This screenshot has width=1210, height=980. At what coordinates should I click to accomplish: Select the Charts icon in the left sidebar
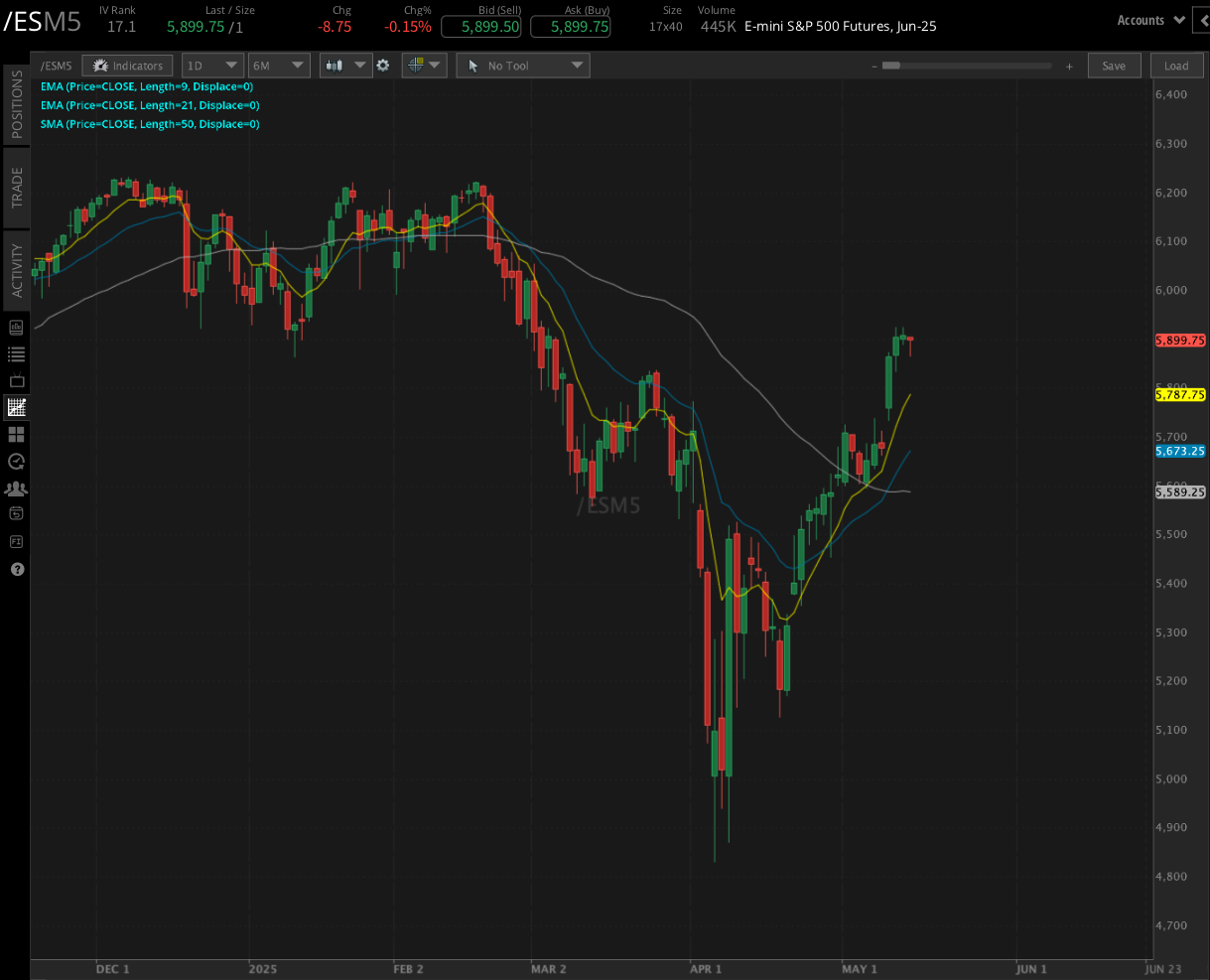tap(15, 407)
